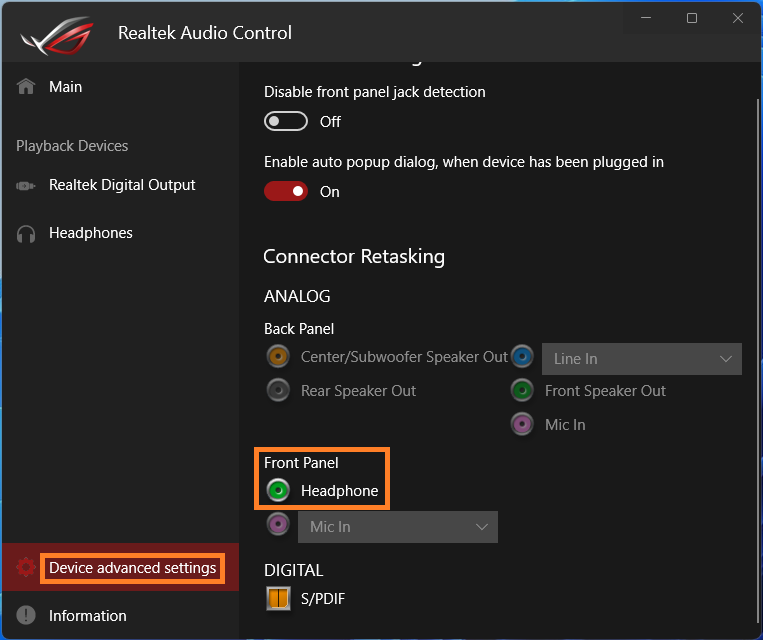
Task: Select the orange Center/Subwoofer jack icon
Action: click(x=278, y=357)
